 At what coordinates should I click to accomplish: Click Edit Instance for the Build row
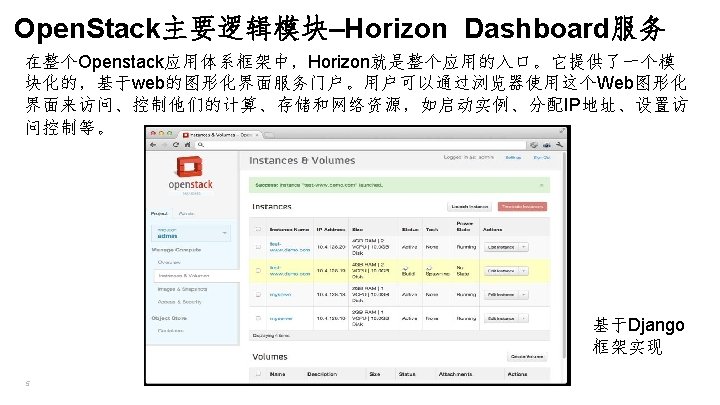click(x=501, y=270)
